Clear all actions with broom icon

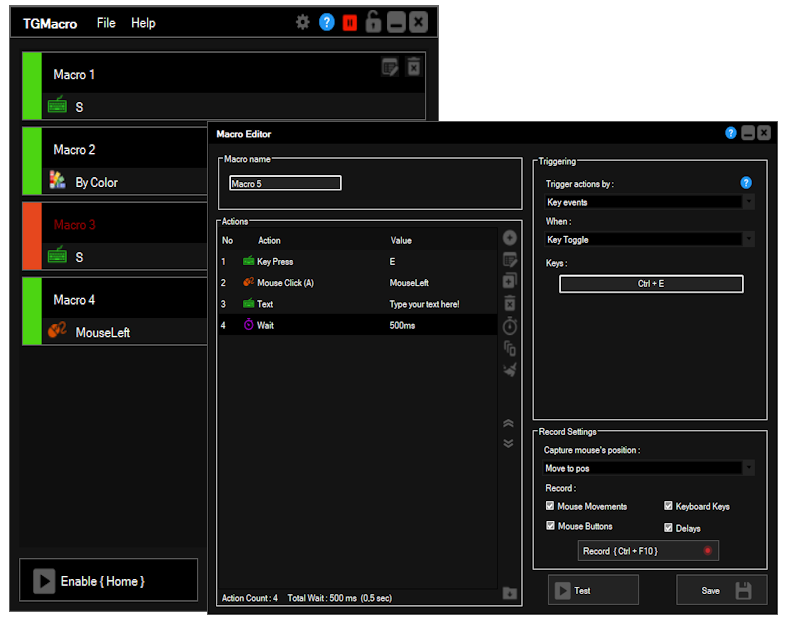pos(510,370)
